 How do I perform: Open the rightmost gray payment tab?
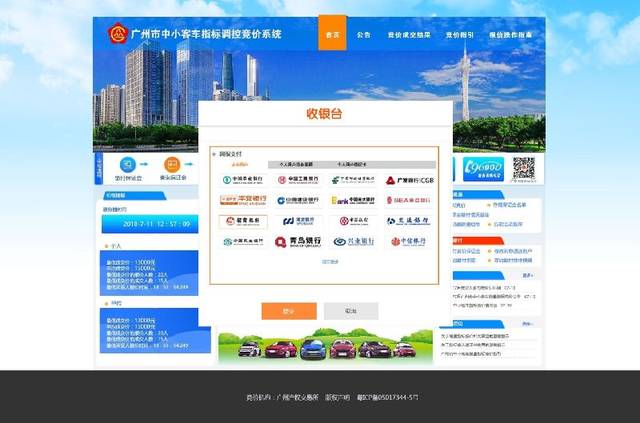[x=352, y=165]
